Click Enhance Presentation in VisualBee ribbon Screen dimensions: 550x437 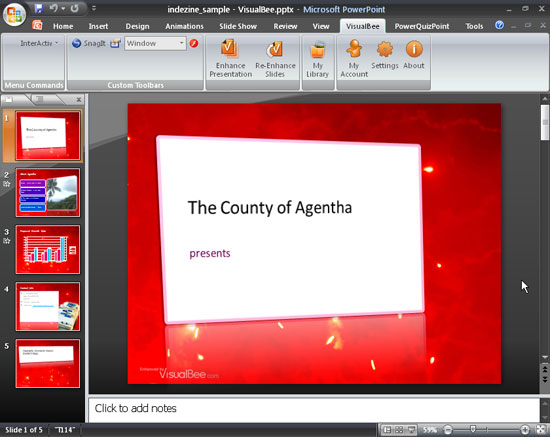coord(230,58)
